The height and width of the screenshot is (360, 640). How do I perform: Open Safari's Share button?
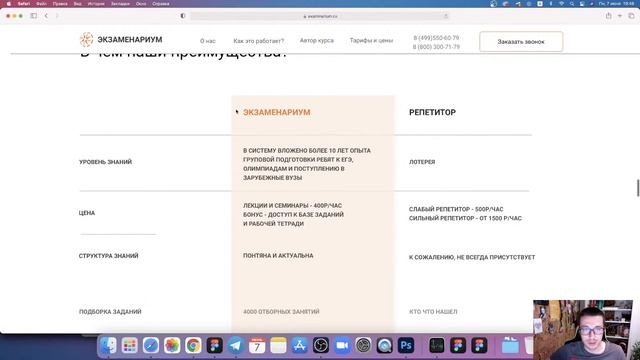[x=609, y=16]
